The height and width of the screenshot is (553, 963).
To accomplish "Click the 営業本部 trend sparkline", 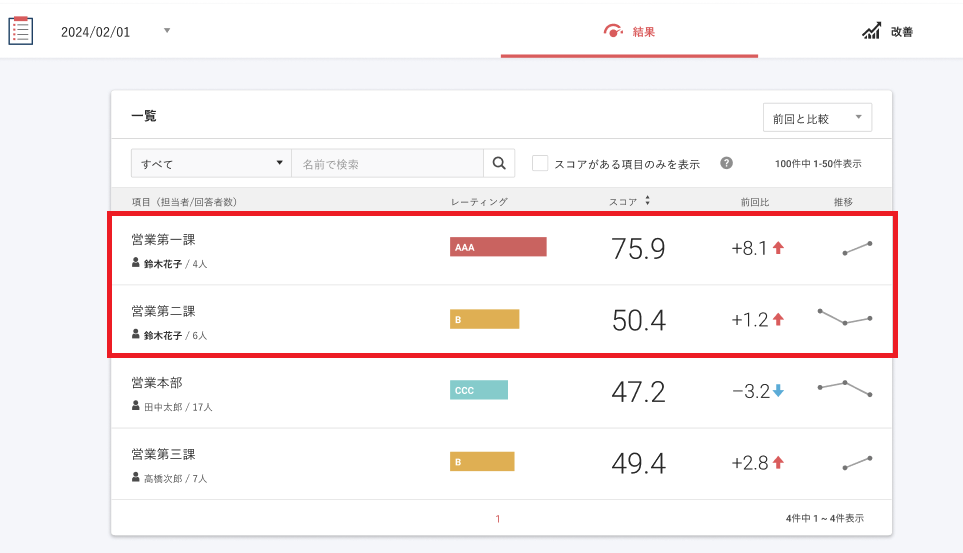I will (x=845, y=388).
